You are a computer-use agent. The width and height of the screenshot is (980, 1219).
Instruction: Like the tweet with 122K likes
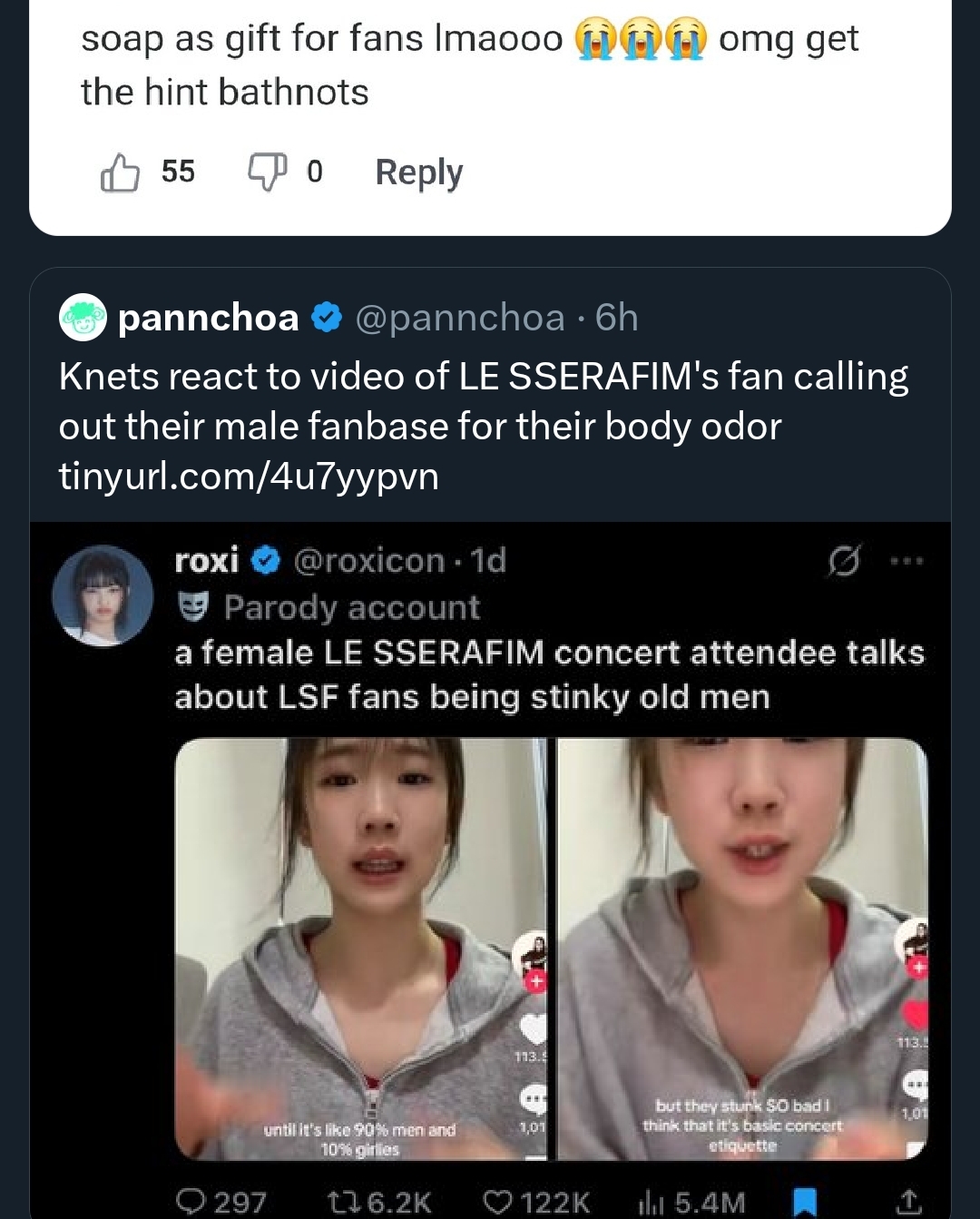coord(497,1202)
